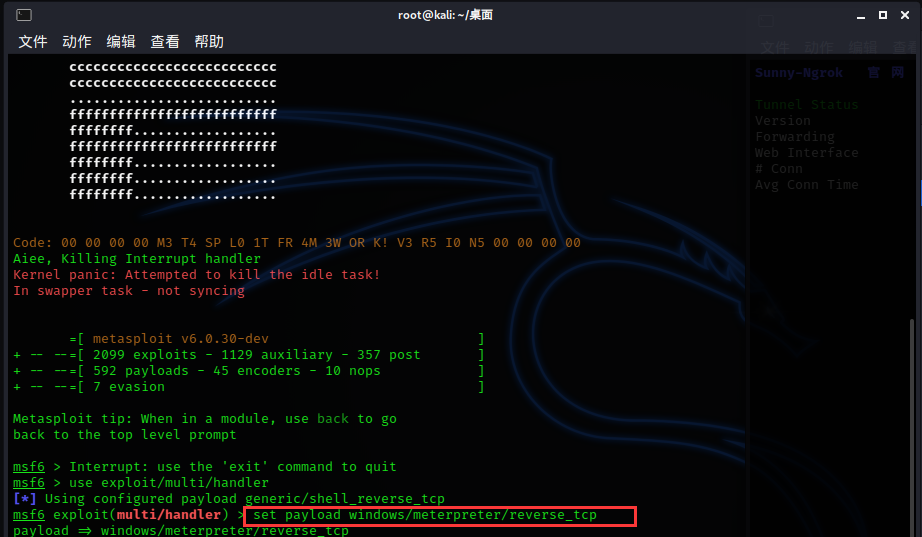Screen dimensions: 922x537
Task: Click the 'metasploit v6.0.30-dev' text
Action: (181, 339)
